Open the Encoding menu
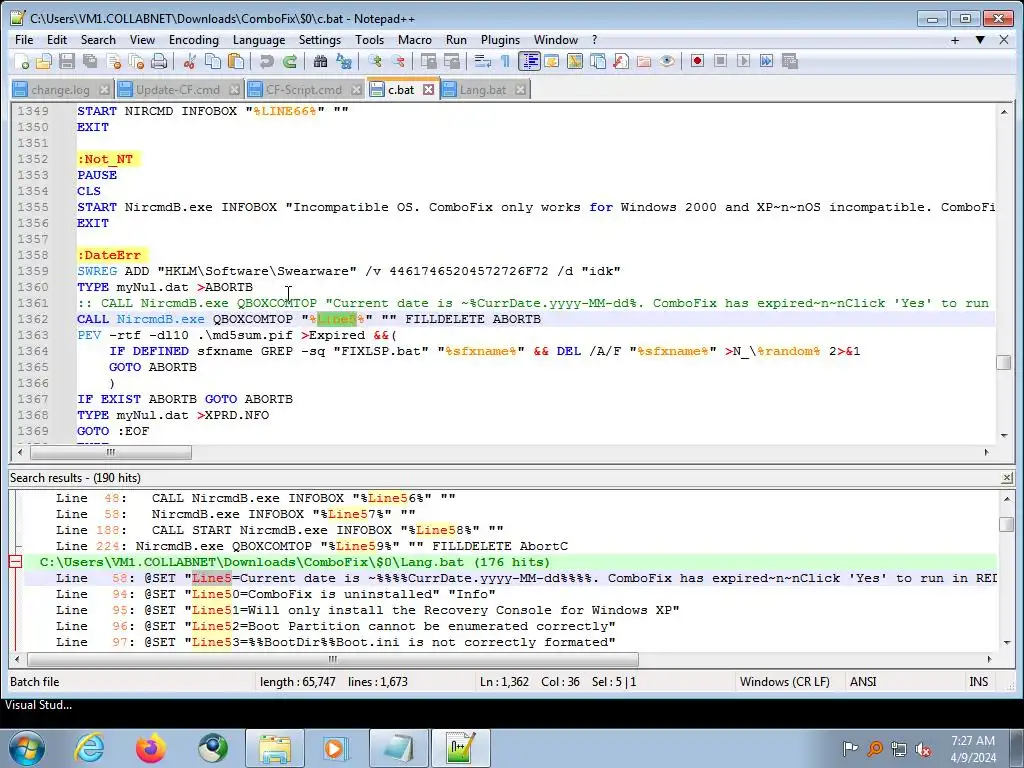The height and width of the screenshot is (768, 1024). (x=194, y=40)
